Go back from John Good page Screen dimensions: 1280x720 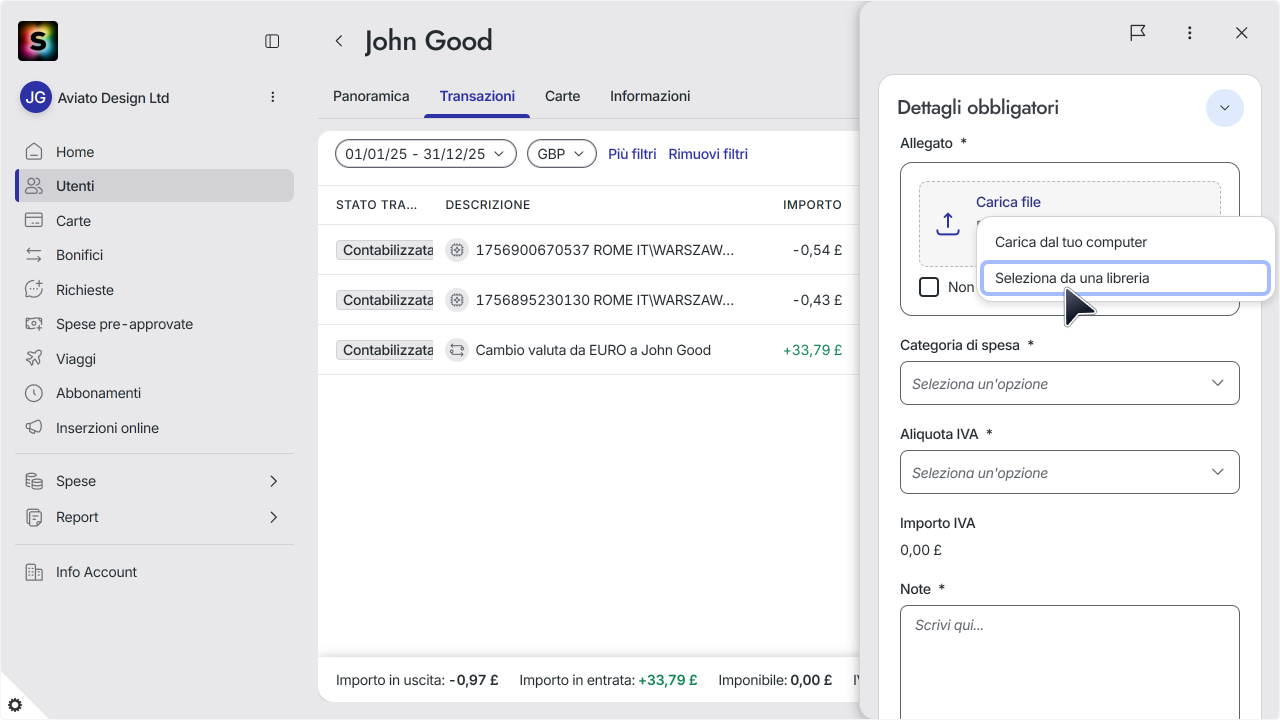[339, 41]
